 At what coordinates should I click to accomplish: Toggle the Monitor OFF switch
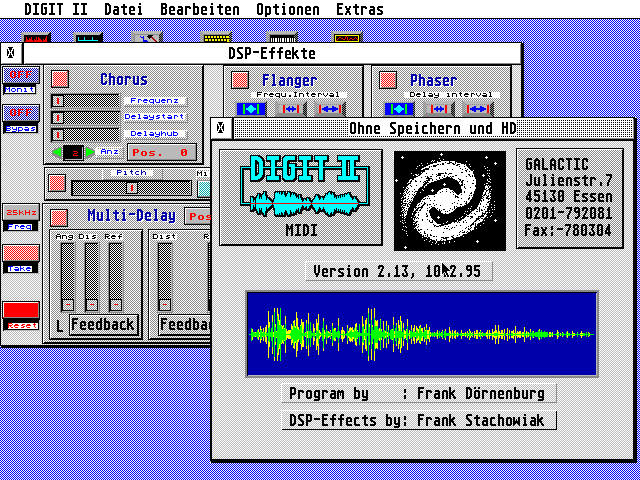(20, 75)
